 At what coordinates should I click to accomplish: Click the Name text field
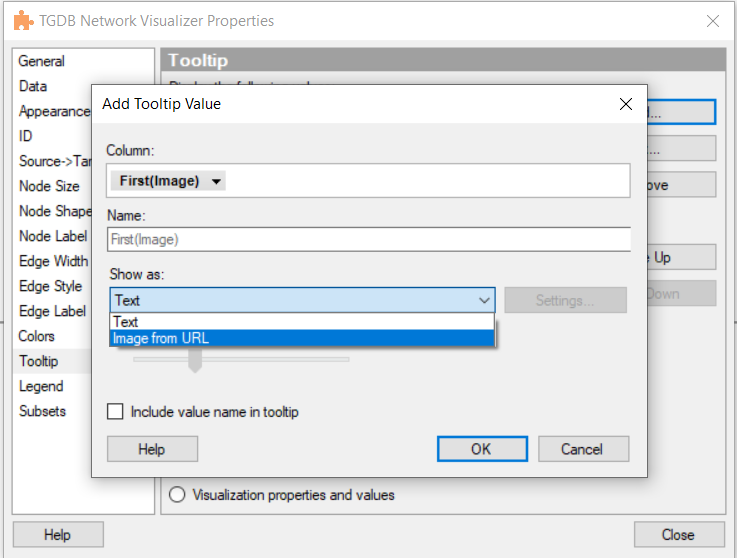(x=368, y=240)
